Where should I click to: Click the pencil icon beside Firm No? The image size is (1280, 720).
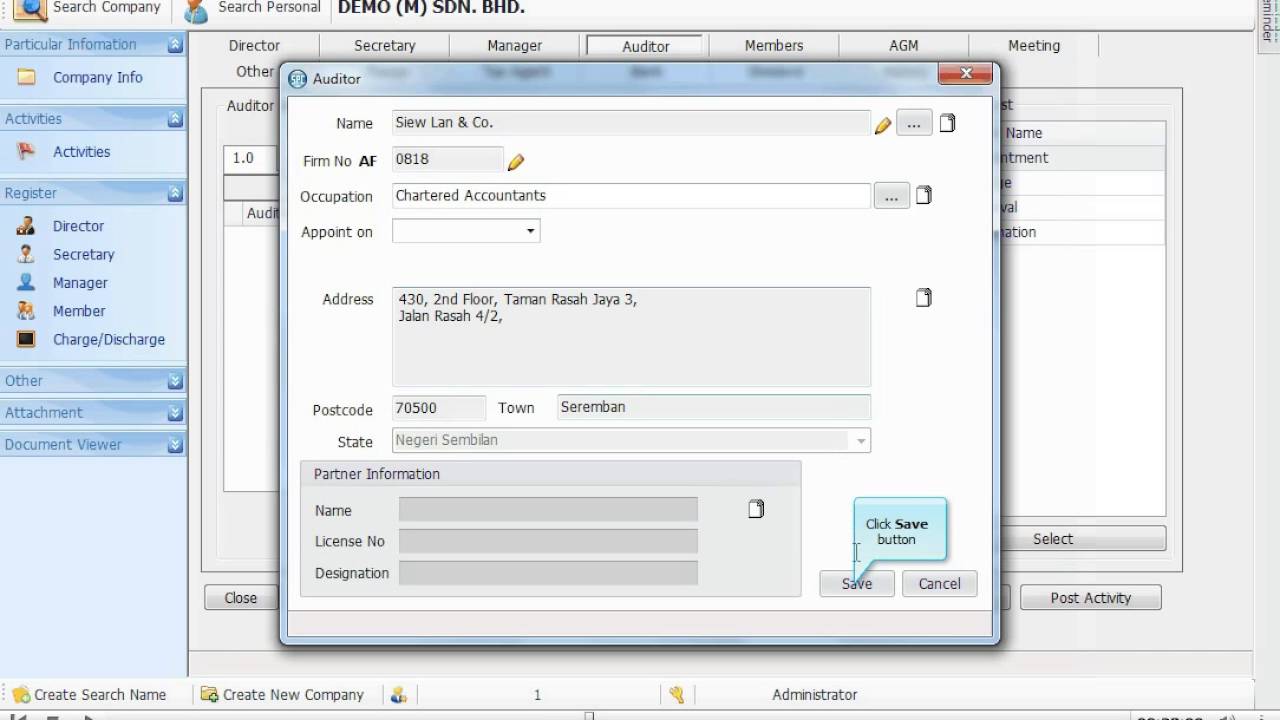[516, 161]
